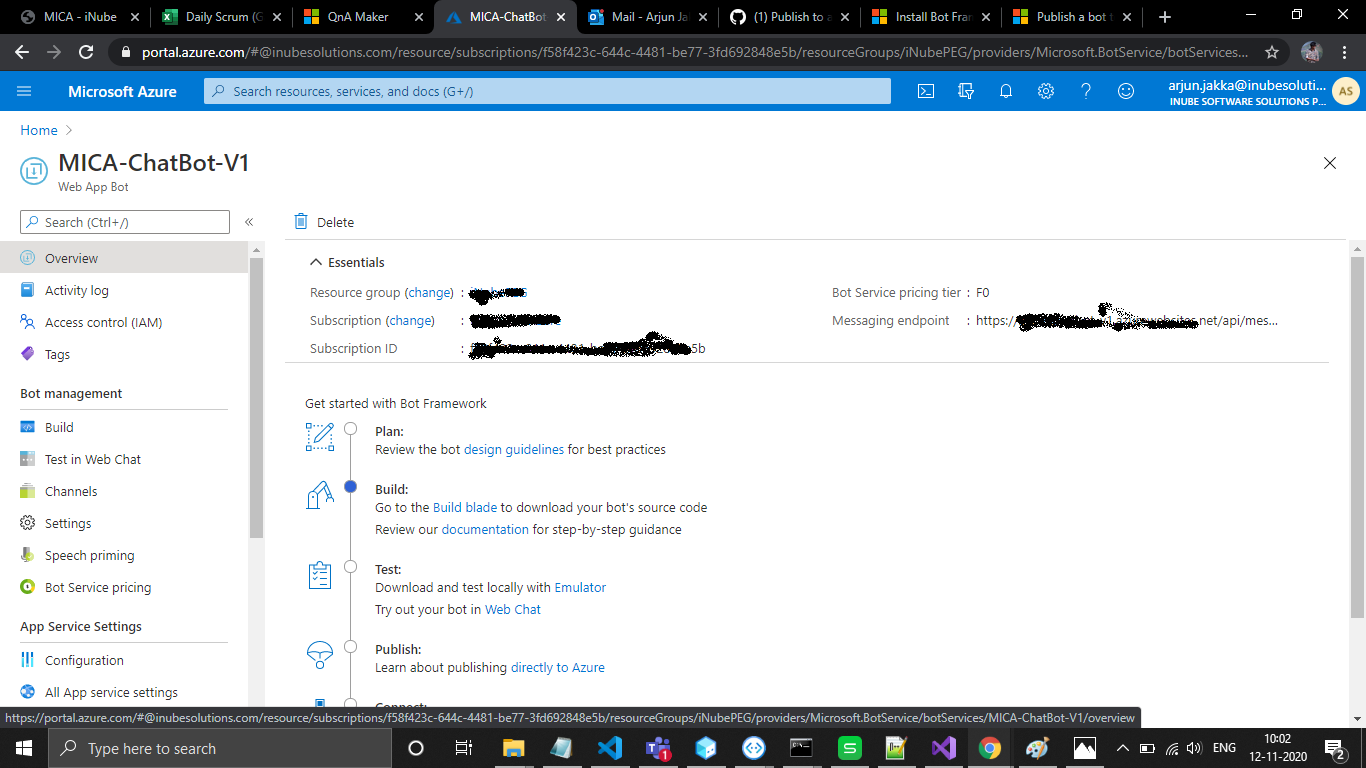
Task: Launch Visual Studio Code from the taskbar
Action: (609, 748)
